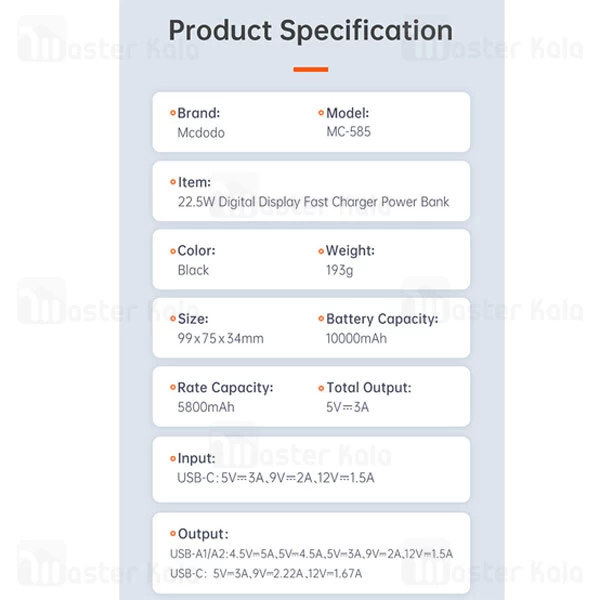
Task: Select the 193g weight value
Action: pyautogui.click(x=342, y=270)
